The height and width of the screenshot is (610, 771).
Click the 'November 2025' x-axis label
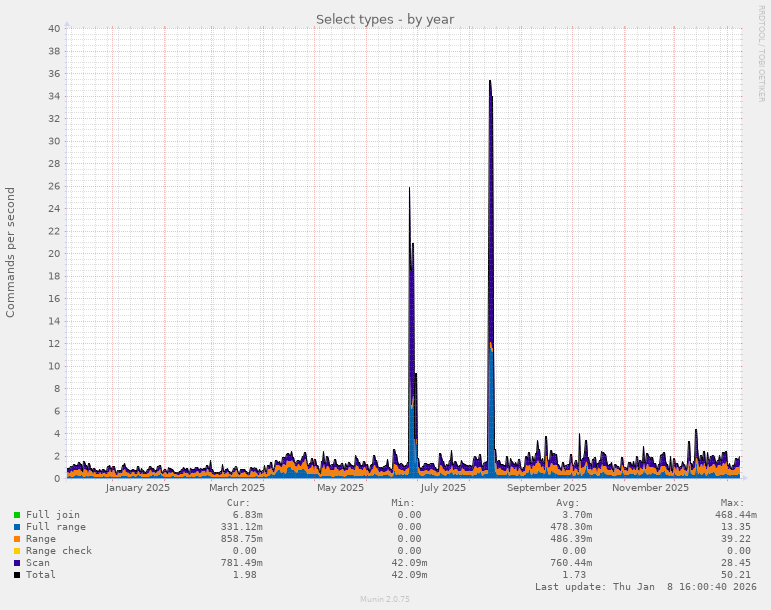point(650,488)
